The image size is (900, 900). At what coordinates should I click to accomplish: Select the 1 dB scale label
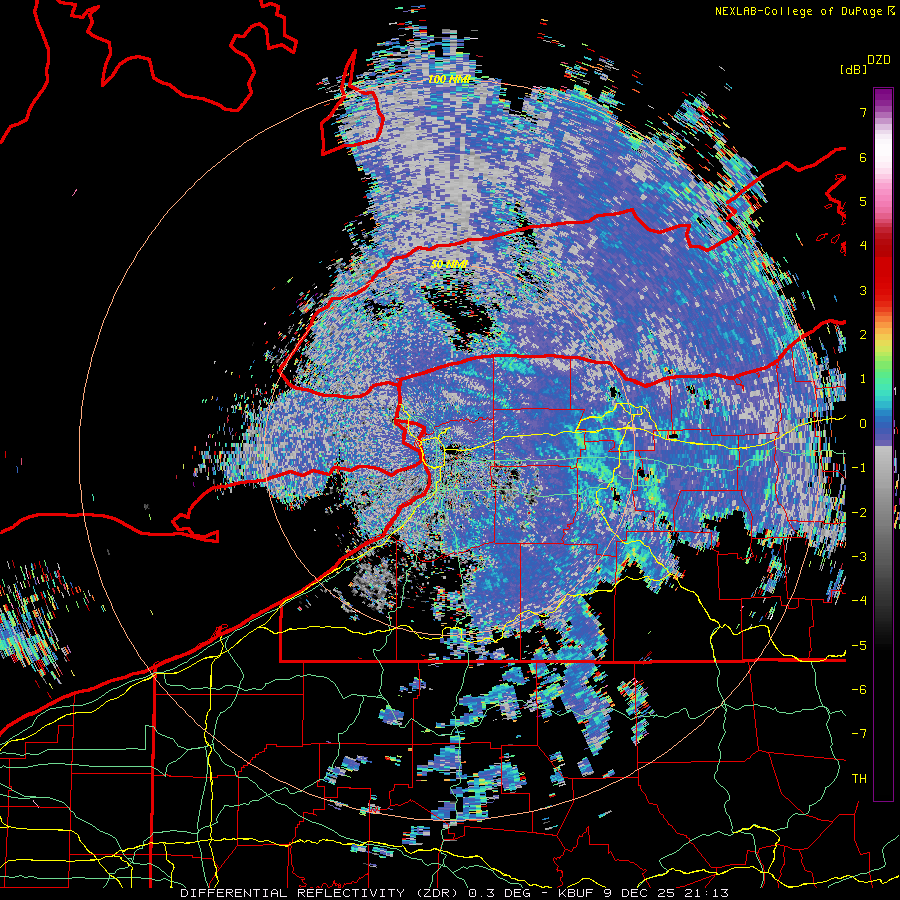point(863,379)
